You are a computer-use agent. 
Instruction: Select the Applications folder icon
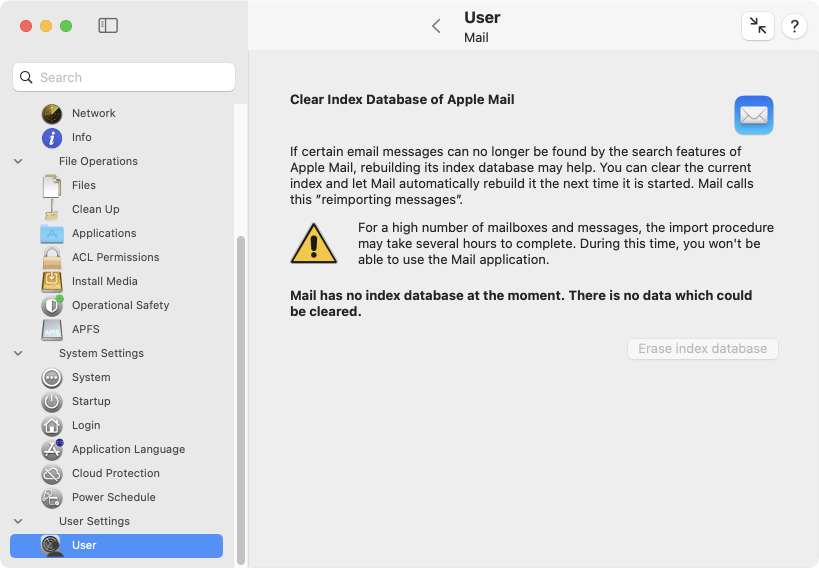(52, 234)
